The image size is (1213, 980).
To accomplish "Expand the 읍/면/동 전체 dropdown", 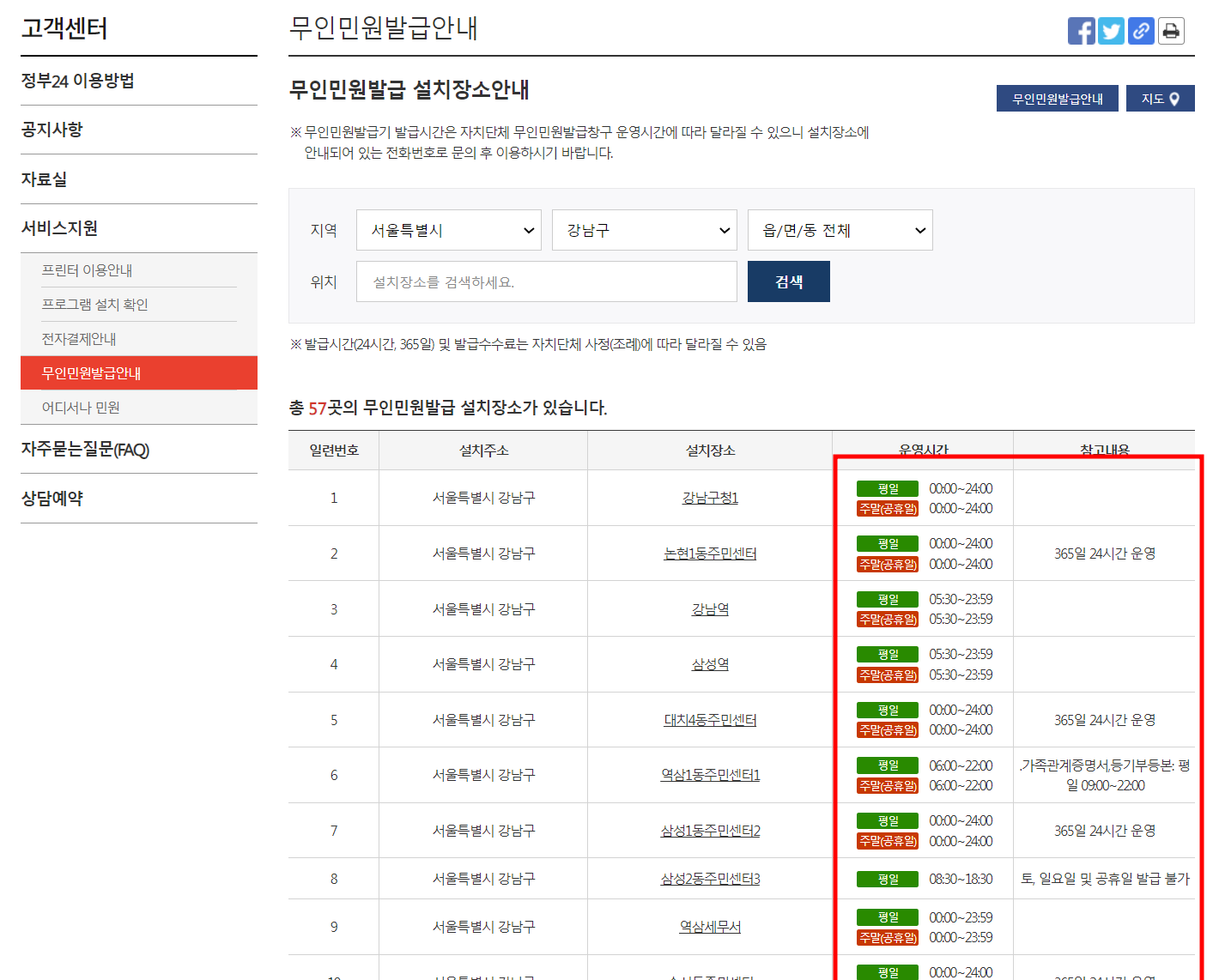I will pos(840,230).
